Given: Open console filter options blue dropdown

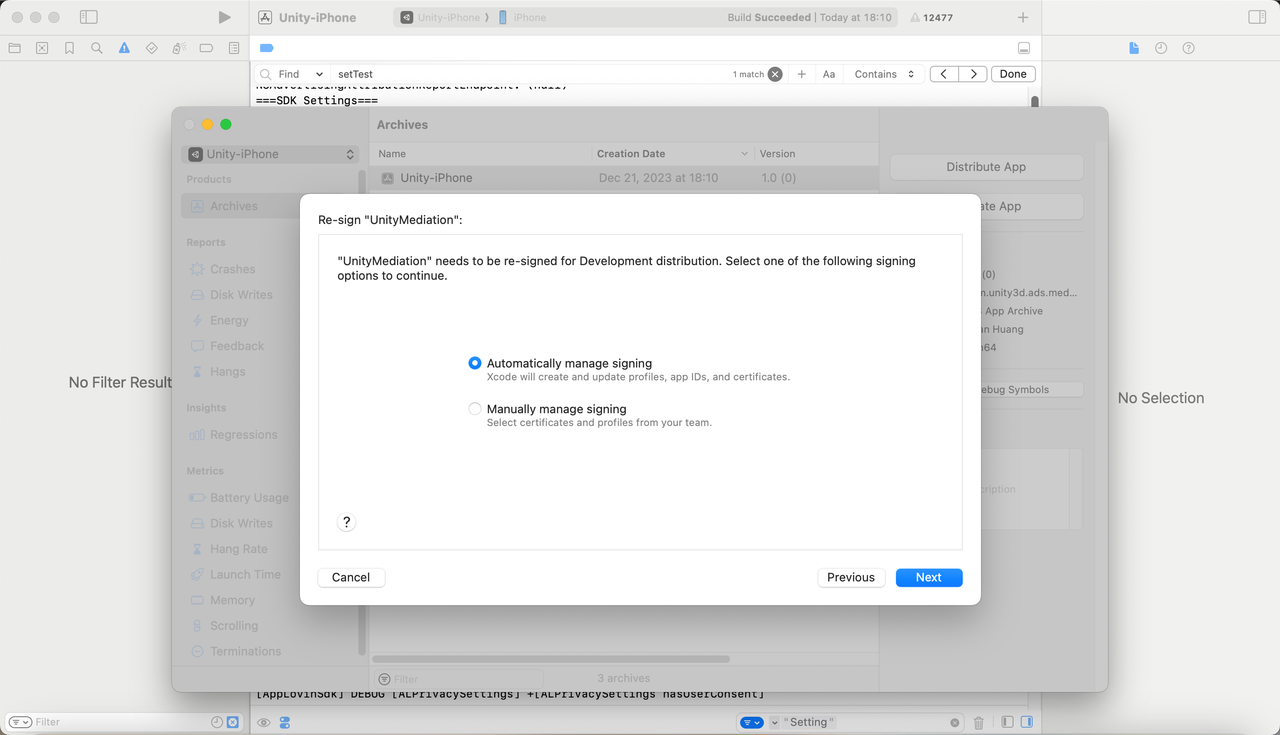Looking at the screenshot, I should pyautogui.click(x=752, y=722).
